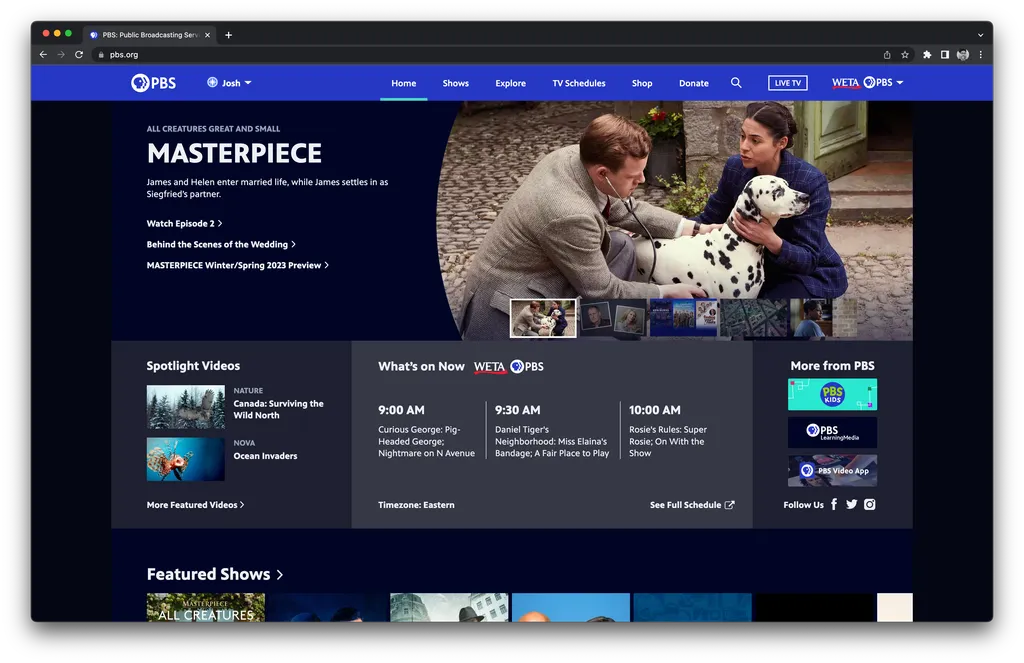
Task: Go forward with browser forward arrow
Action: 61,55
